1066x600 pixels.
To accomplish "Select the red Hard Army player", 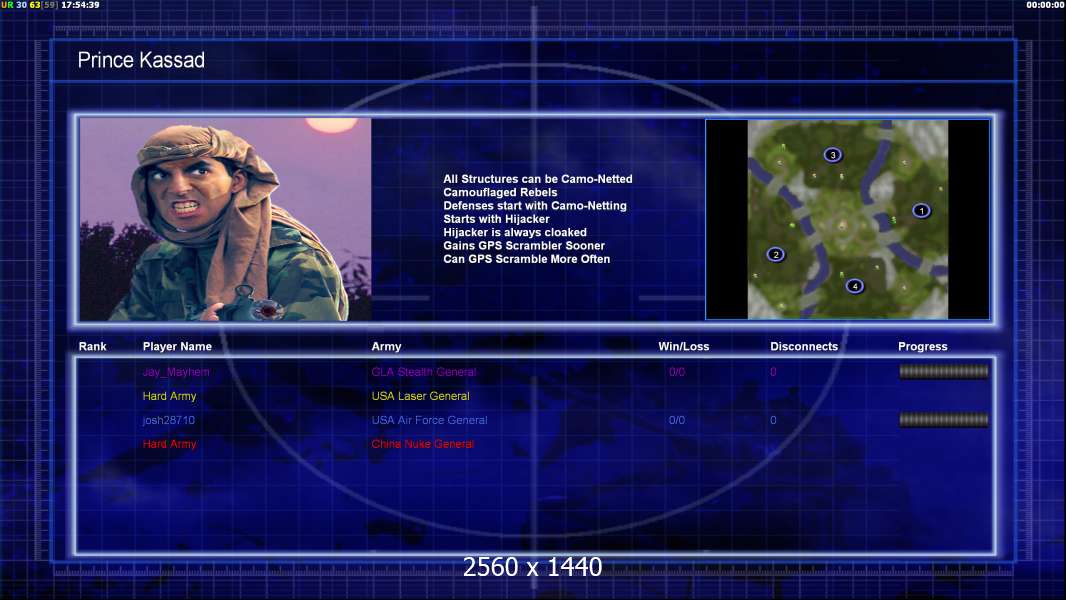I will (169, 444).
